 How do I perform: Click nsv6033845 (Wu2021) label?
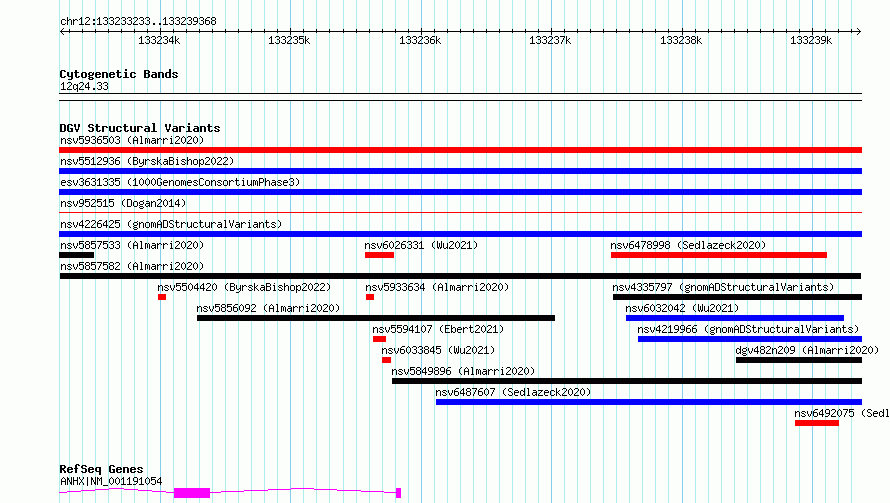click(438, 350)
